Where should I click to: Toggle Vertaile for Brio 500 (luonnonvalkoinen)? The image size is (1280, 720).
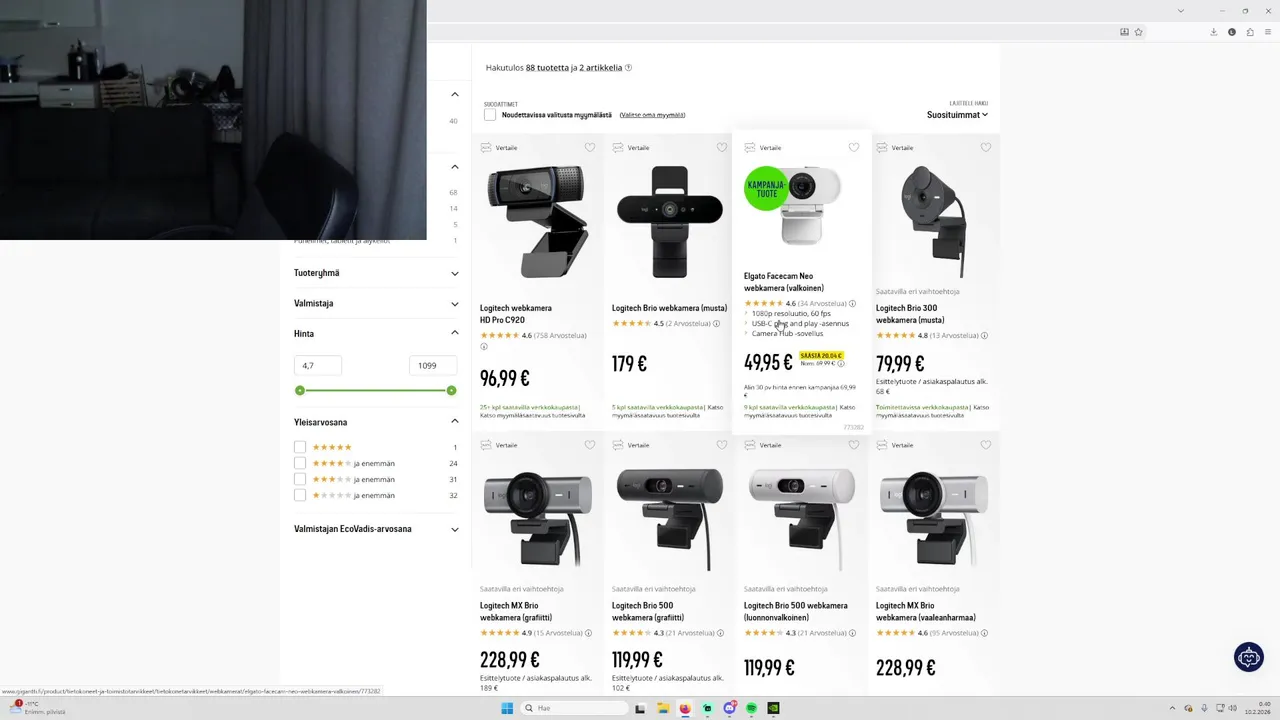pos(763,445)
